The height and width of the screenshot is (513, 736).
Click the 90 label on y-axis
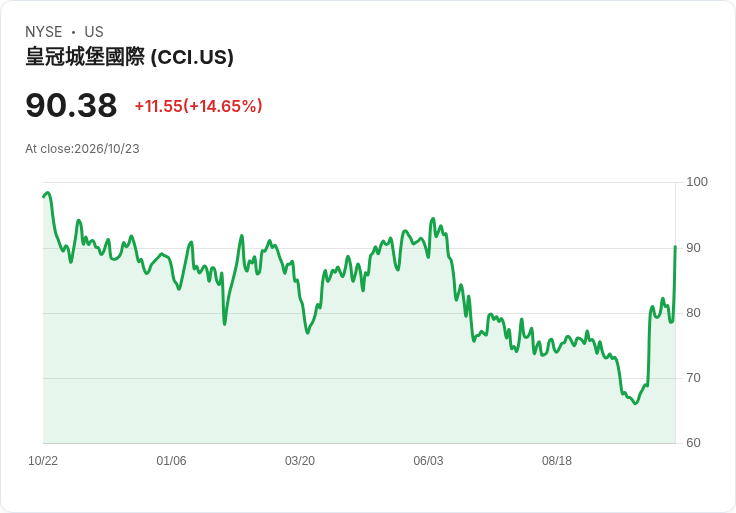[693, 248]
